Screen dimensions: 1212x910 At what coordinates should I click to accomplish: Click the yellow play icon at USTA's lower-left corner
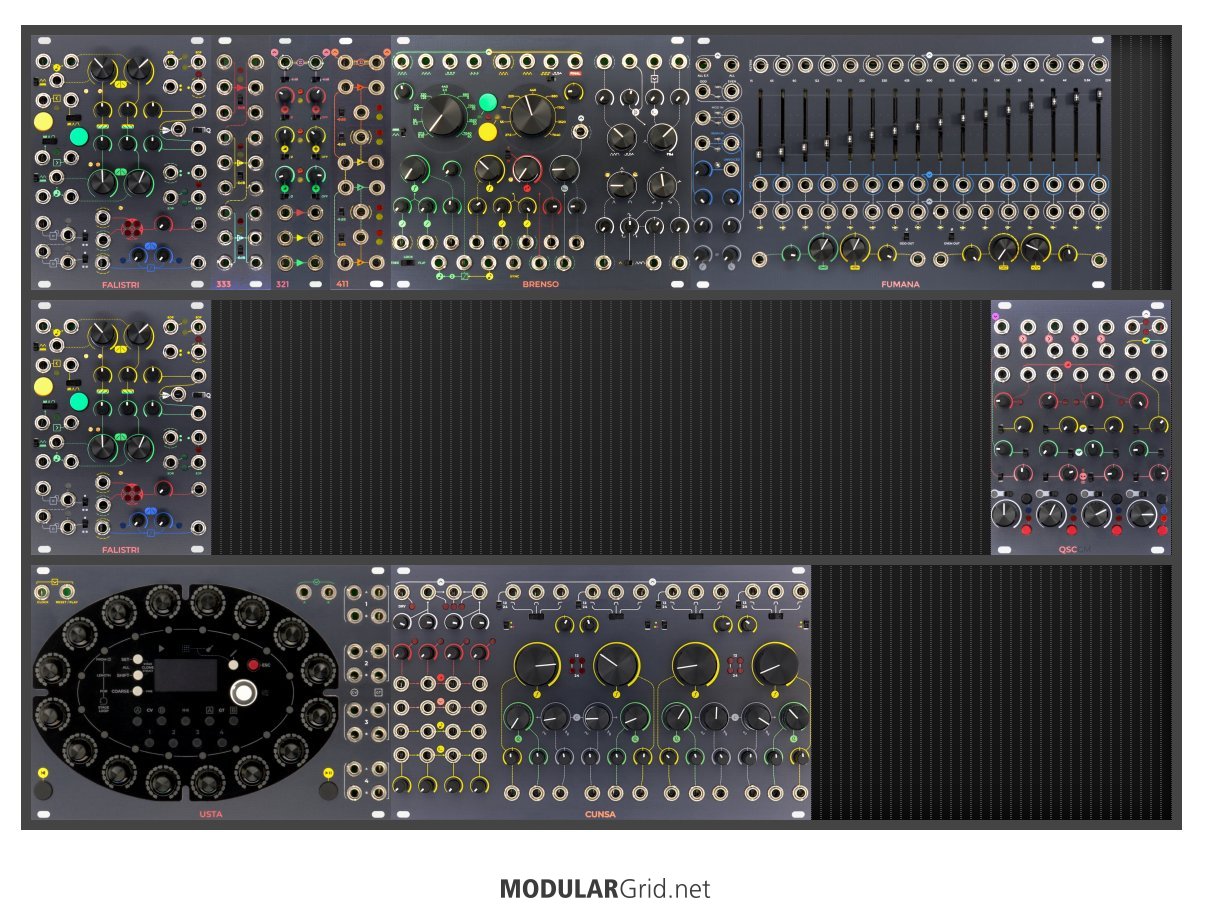[x=42, y=773]
